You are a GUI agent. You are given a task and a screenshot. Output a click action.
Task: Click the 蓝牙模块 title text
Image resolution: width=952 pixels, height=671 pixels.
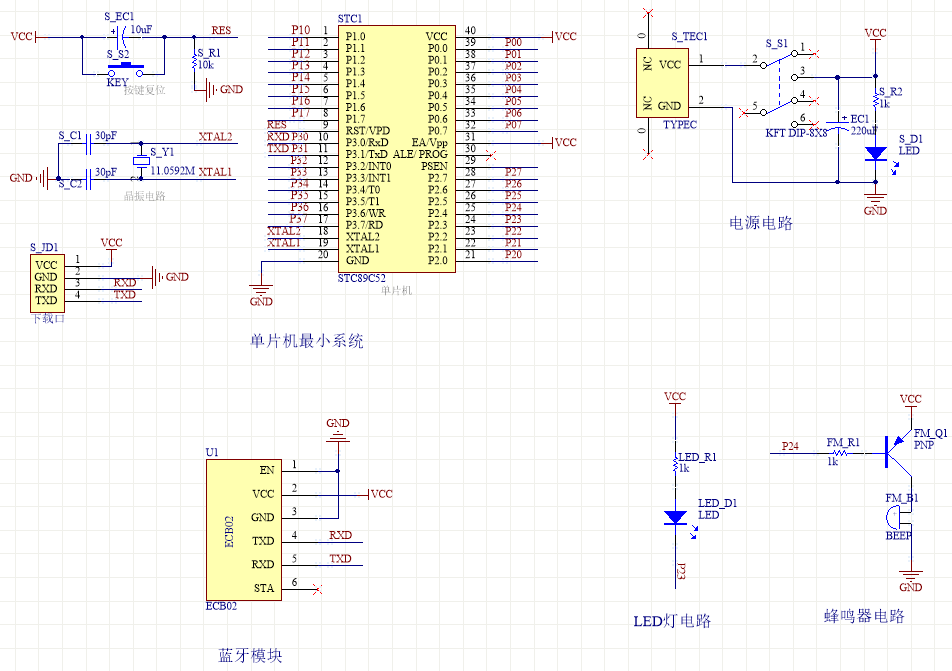click(250, 655)
